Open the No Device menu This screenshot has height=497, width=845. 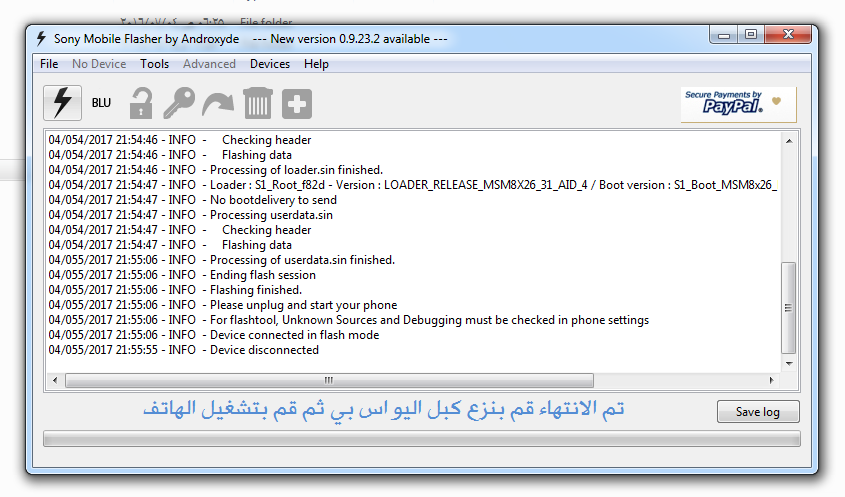pyautogui.click(x=99, y=64)
